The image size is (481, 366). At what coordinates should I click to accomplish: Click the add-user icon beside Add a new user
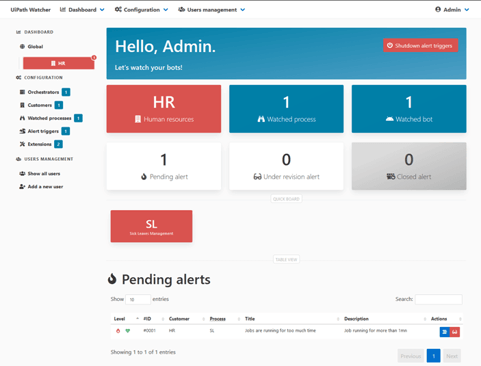(22, 187)
